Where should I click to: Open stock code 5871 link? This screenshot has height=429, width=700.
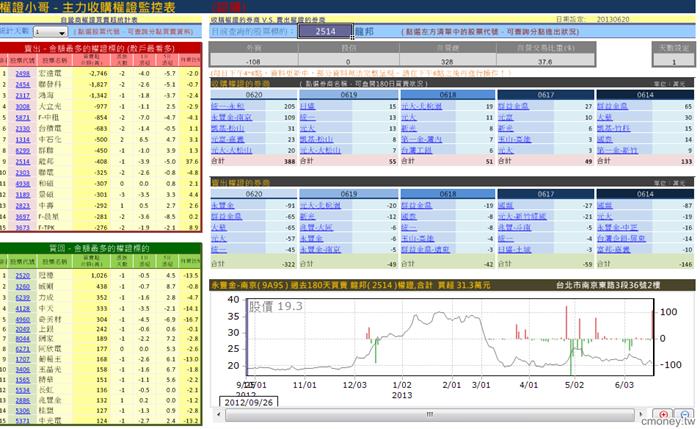23,117
